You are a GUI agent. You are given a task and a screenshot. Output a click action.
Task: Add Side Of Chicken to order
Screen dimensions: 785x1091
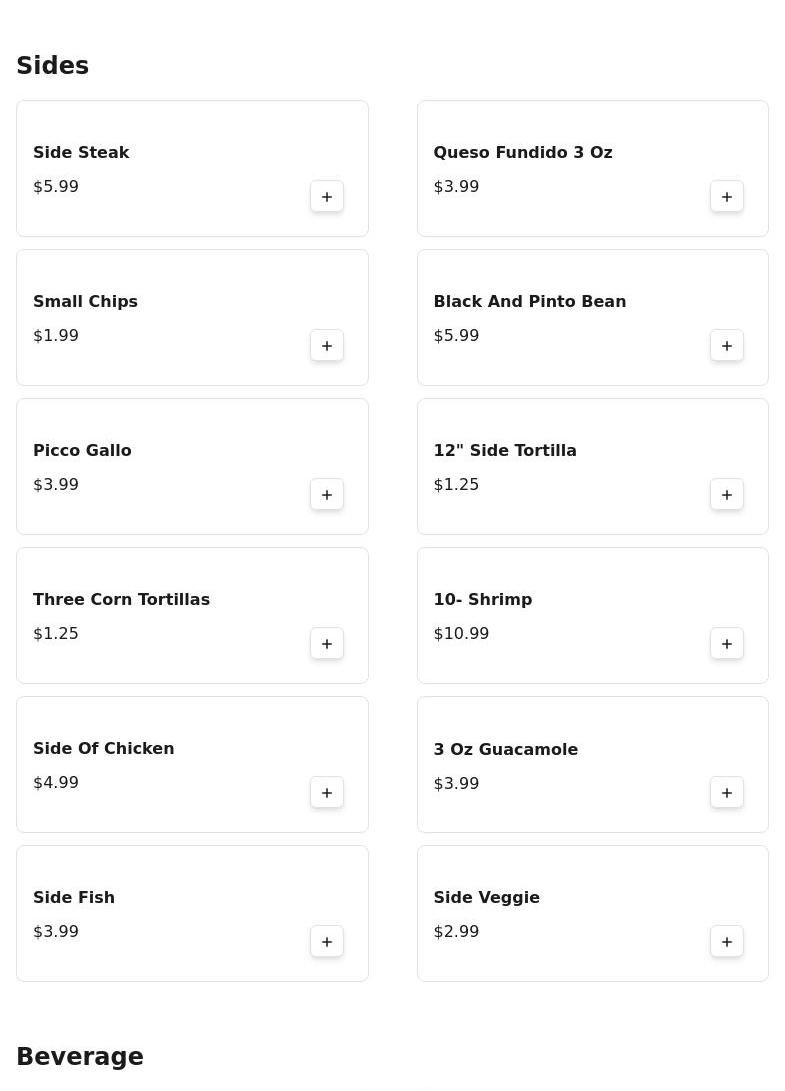(x=327, y=792)
